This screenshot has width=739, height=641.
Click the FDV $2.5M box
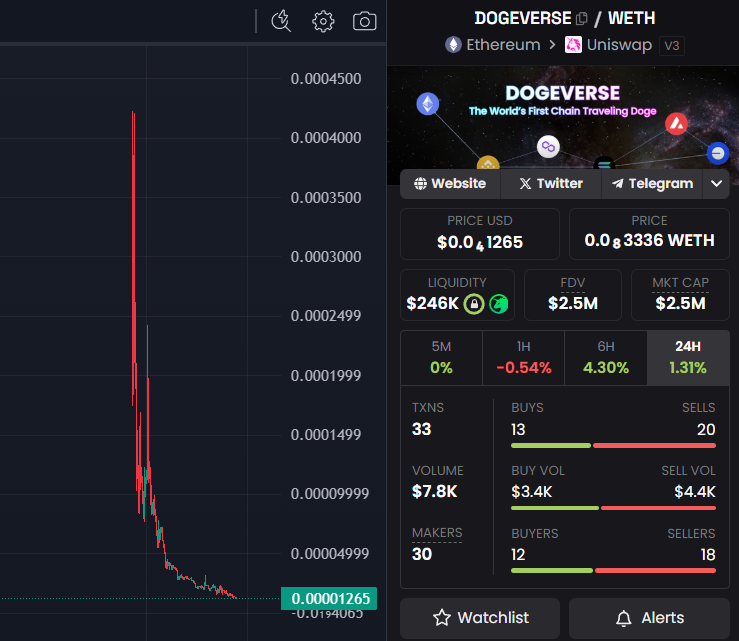(573, 295)
